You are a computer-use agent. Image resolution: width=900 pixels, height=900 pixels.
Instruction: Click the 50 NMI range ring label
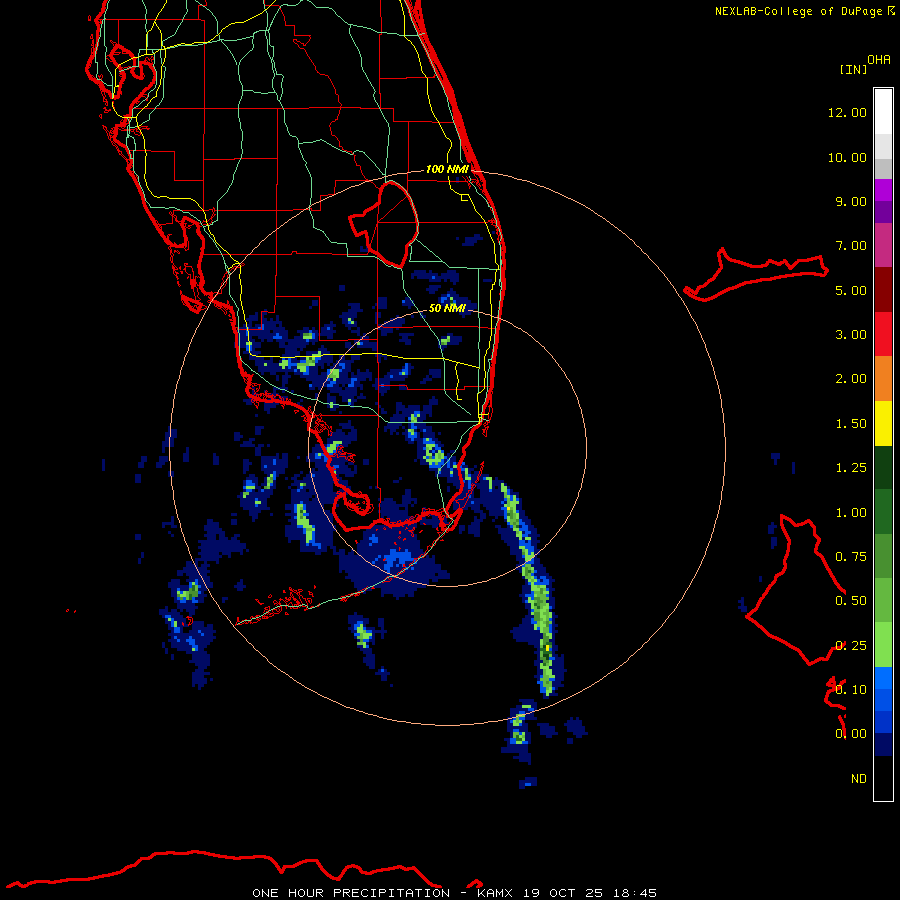click(x=447, y=308)
